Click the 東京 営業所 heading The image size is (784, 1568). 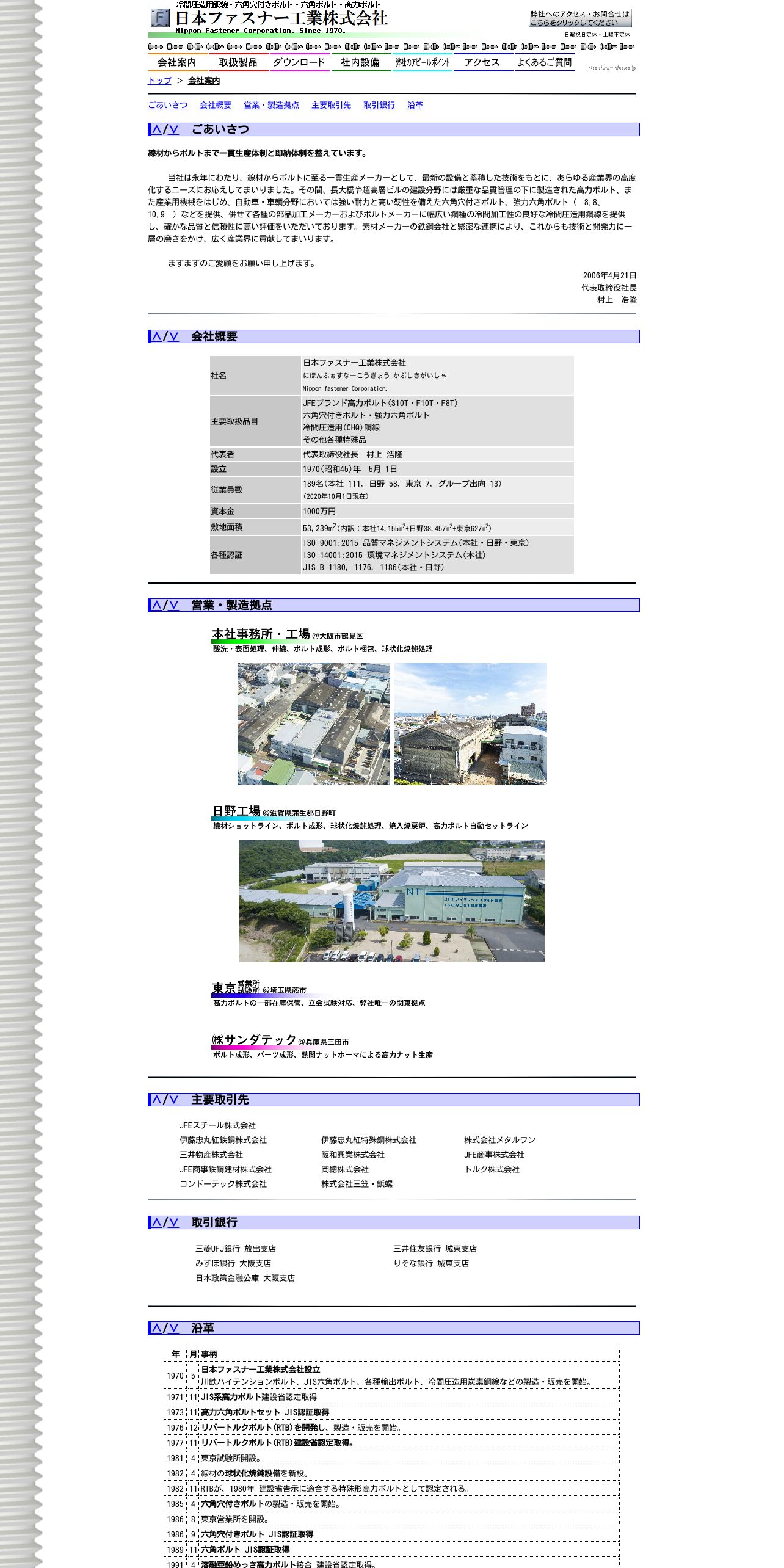pyautogui.click(x=236, y=988)
